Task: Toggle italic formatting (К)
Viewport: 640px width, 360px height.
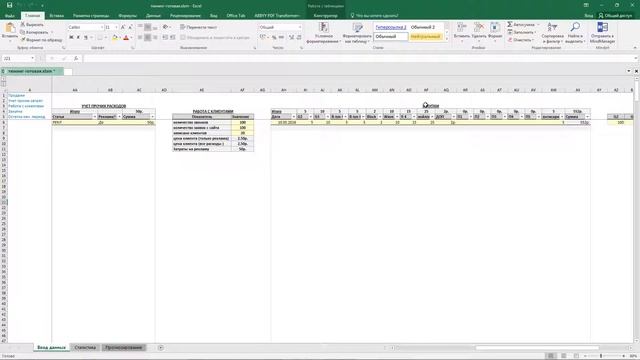Action: click(x=78, y=38)
